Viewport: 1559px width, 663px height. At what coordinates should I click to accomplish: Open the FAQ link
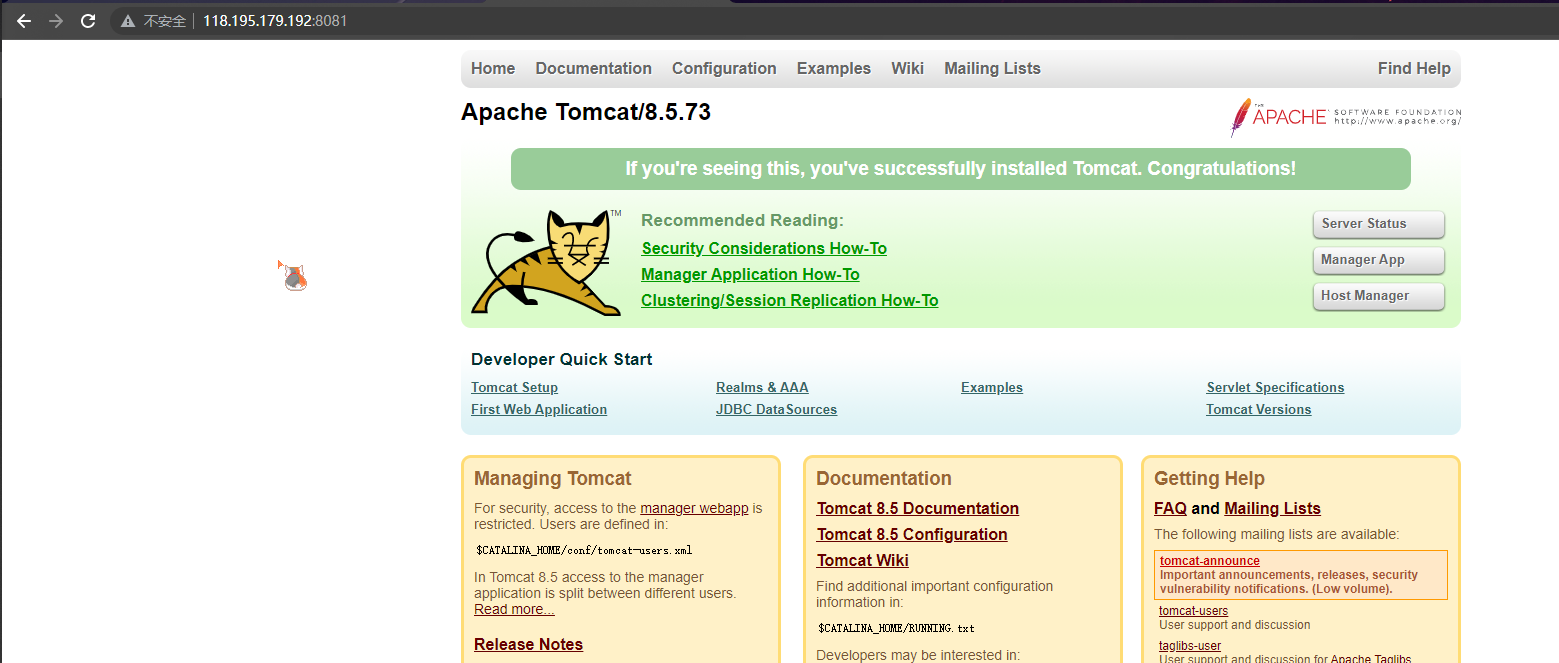point(1170,509)
